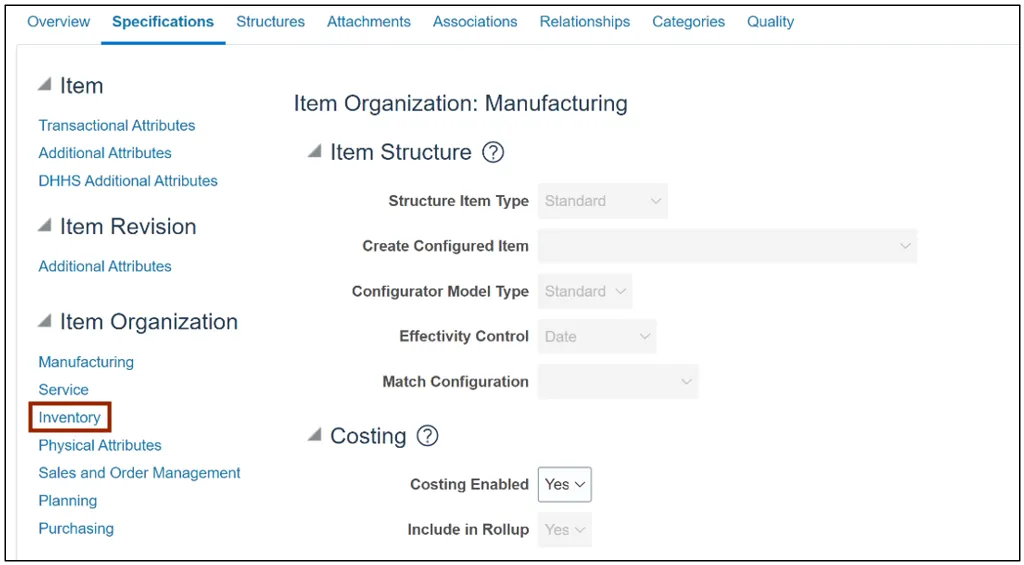Screen dimensions: 1024x565
Task: Open the Costing Enabled dropdown
Action: tap(565, 485)
